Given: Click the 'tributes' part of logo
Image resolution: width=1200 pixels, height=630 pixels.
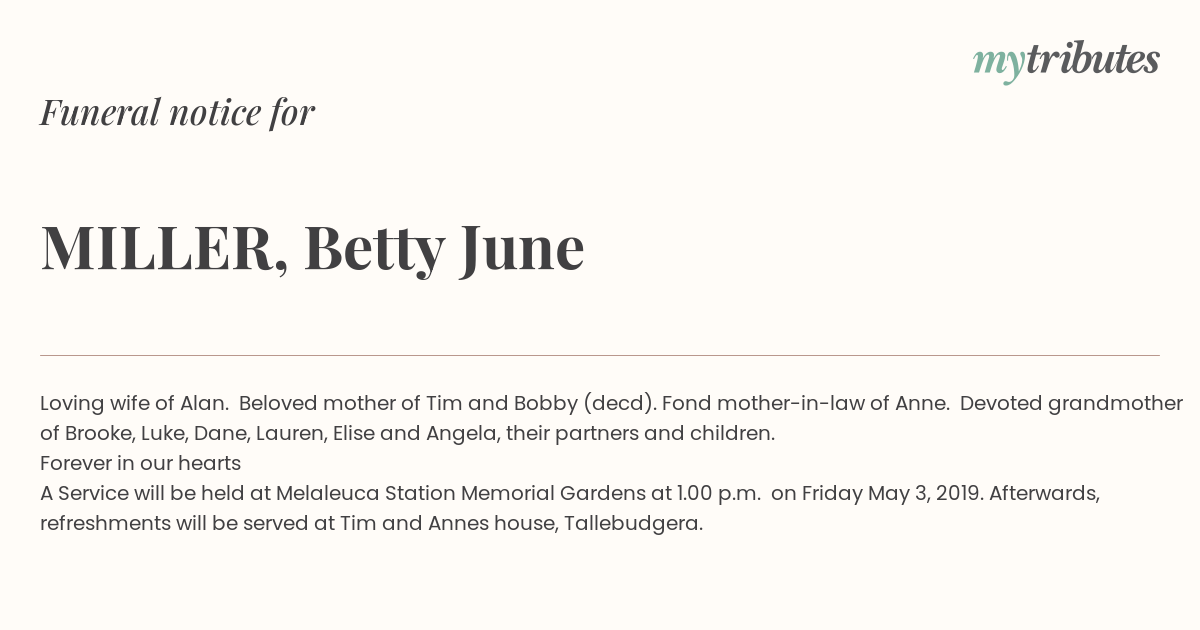Looking at the screenshot, I should click(1094, 59).
